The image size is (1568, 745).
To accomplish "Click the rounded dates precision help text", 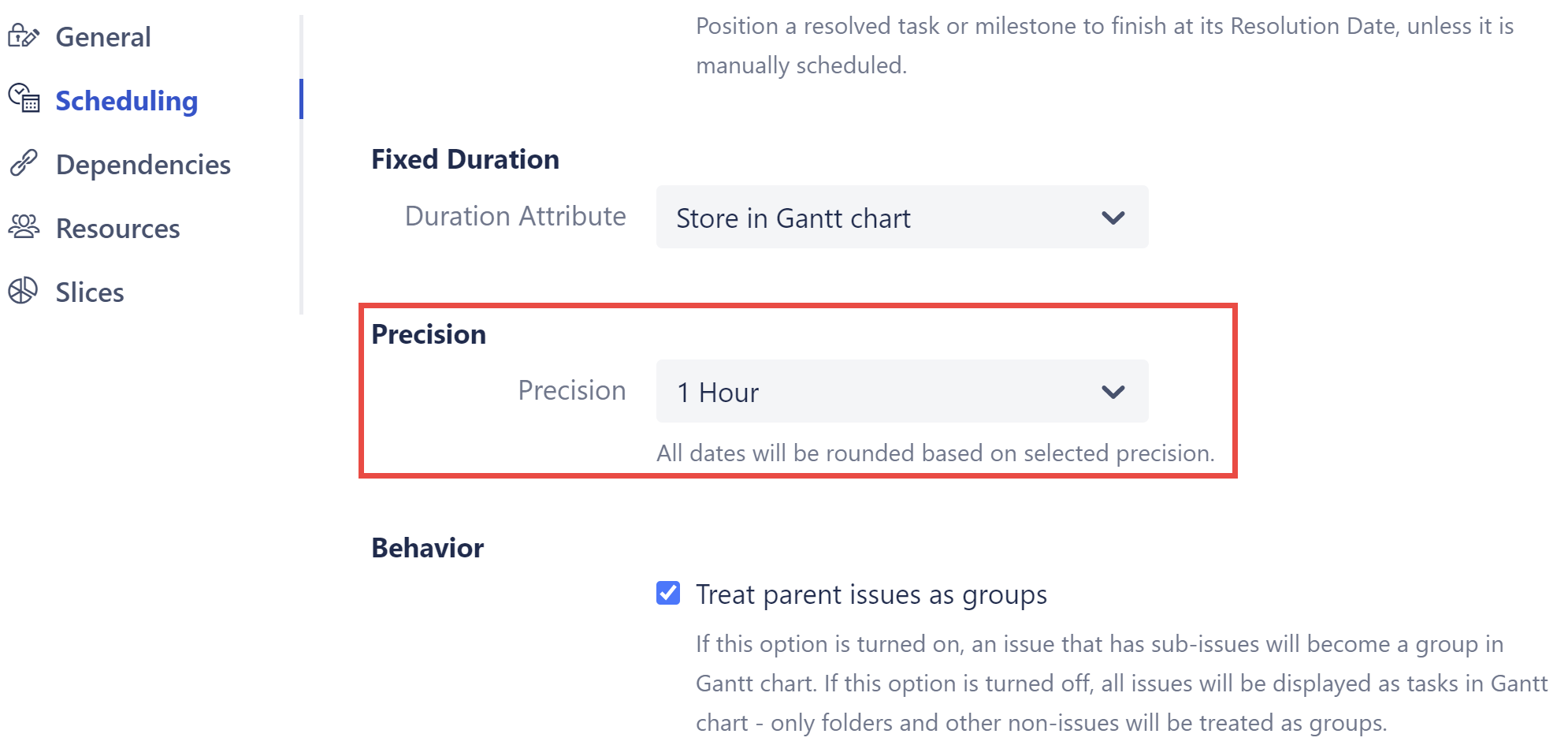I will pyautogui.click(x=935, y=453).
